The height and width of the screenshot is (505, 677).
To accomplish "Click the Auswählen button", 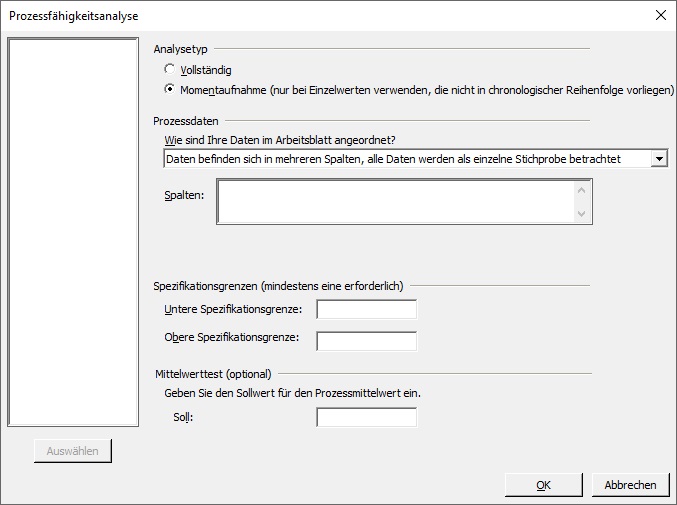I will click(x=73, y=451).
